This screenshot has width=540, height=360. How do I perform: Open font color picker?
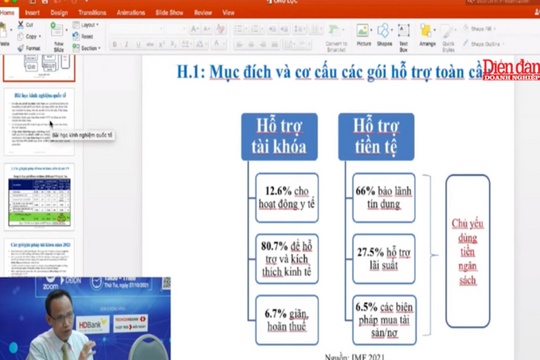[218, 44]
